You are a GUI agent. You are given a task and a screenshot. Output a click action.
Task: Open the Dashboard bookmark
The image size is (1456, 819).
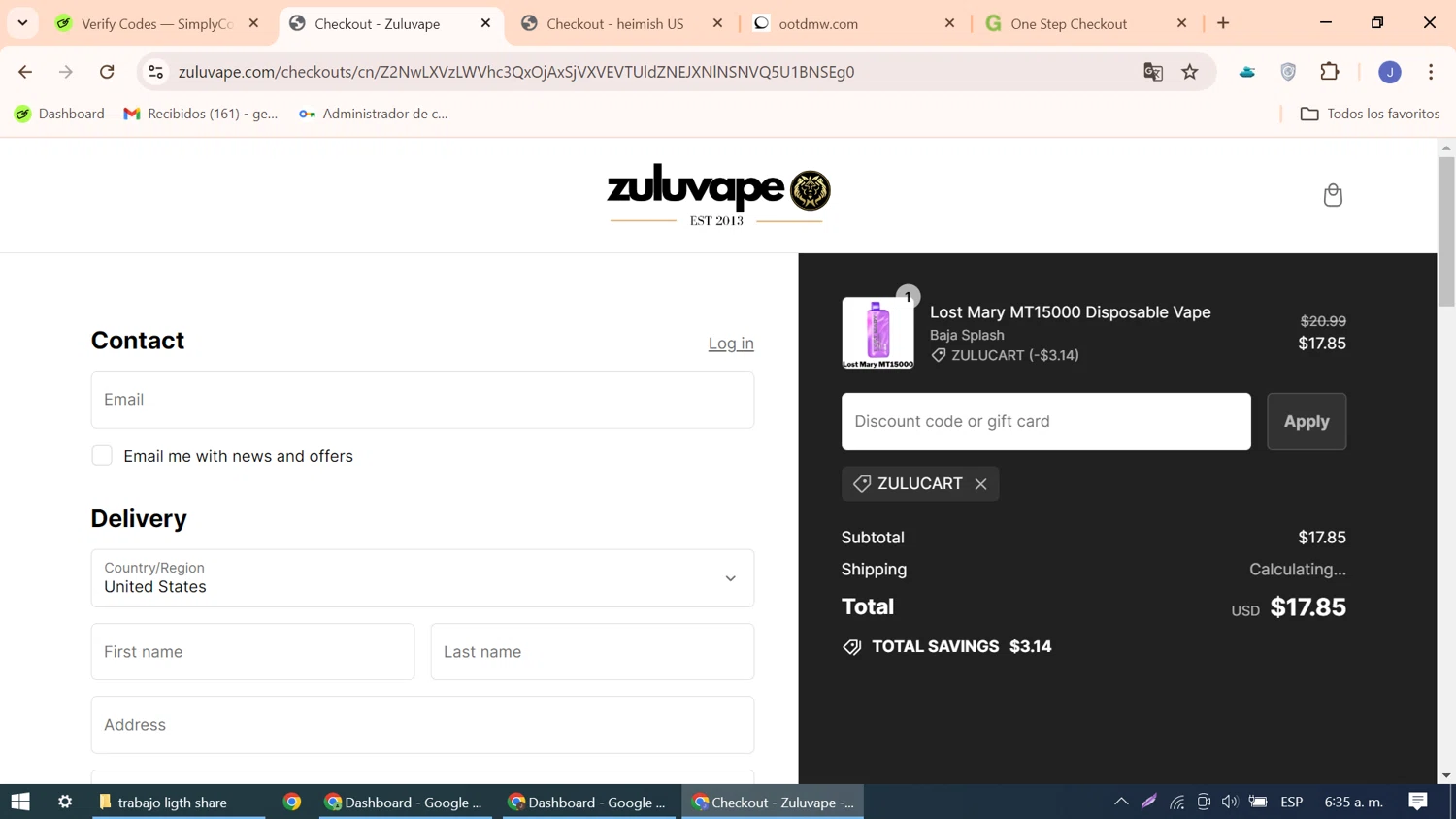[x=59, y=114]
